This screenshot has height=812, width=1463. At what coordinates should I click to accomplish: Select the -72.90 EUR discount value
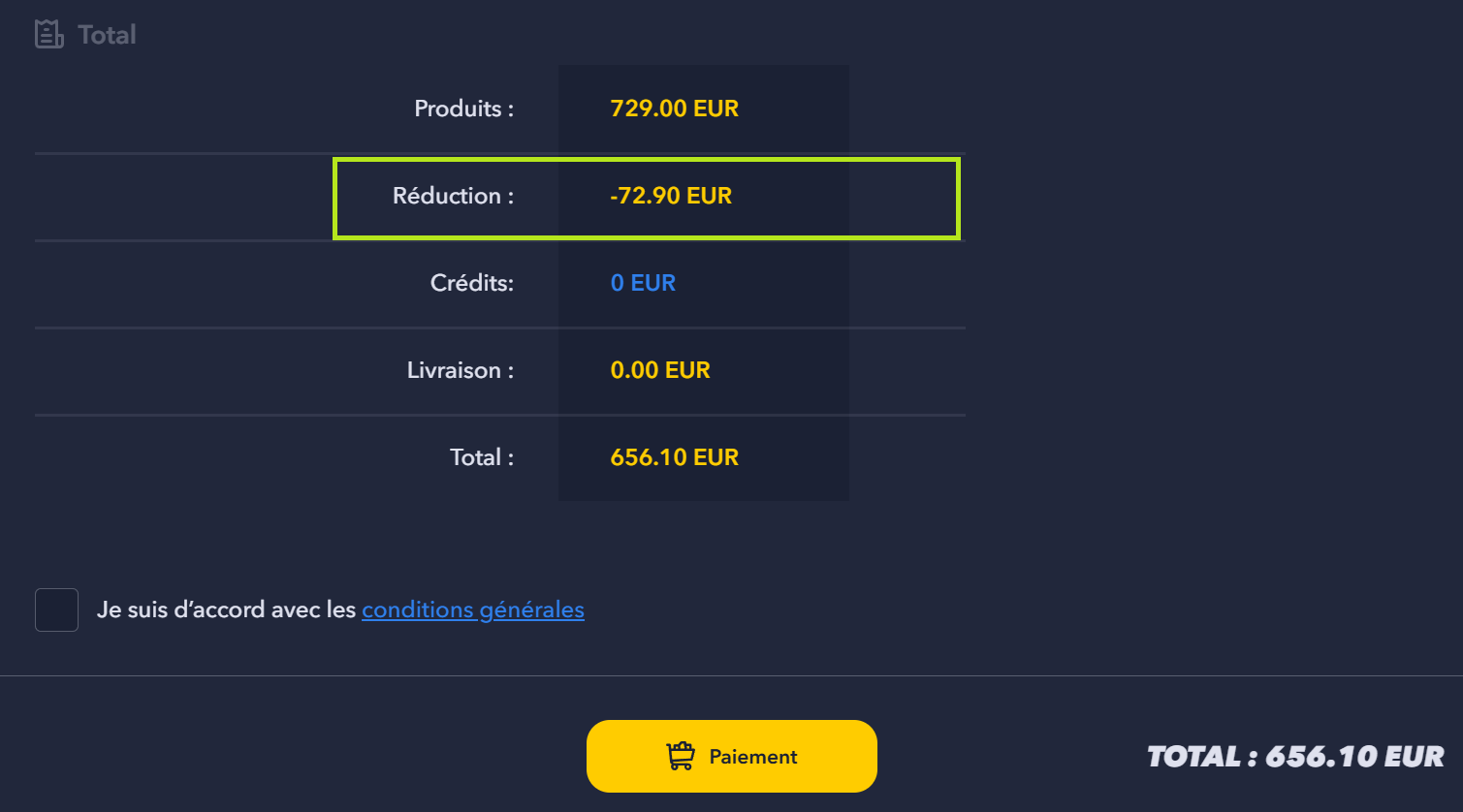pyautogui.click(x=671, y=196)
